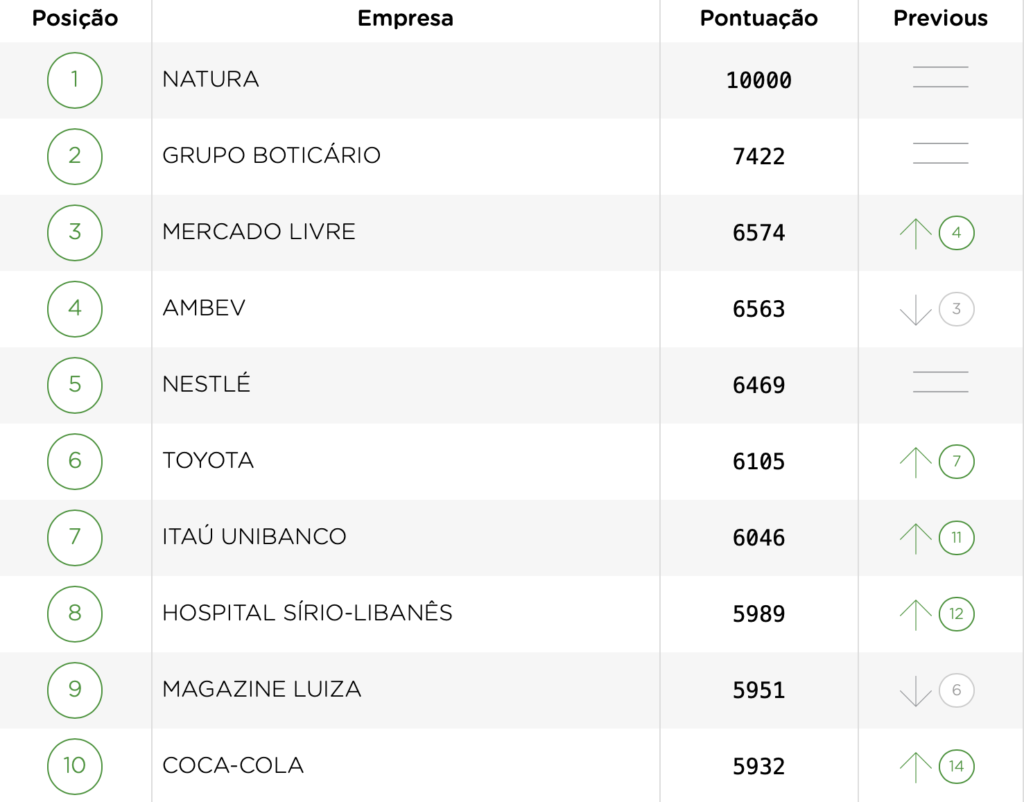This screenshot has width=1024, height=802.
Task: Click the up arrow in Toyota row
Action: [x=915, y=462]
